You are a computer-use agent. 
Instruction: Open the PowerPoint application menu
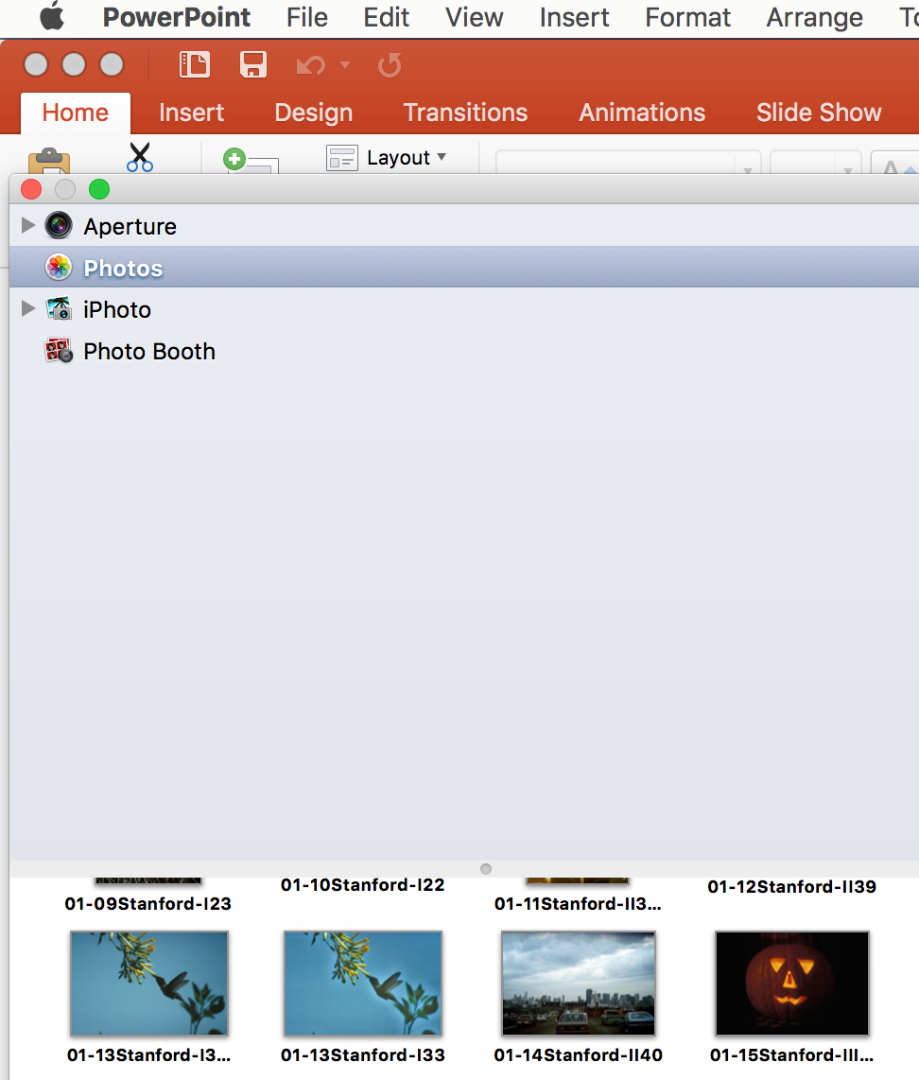[x=176, y=17]
